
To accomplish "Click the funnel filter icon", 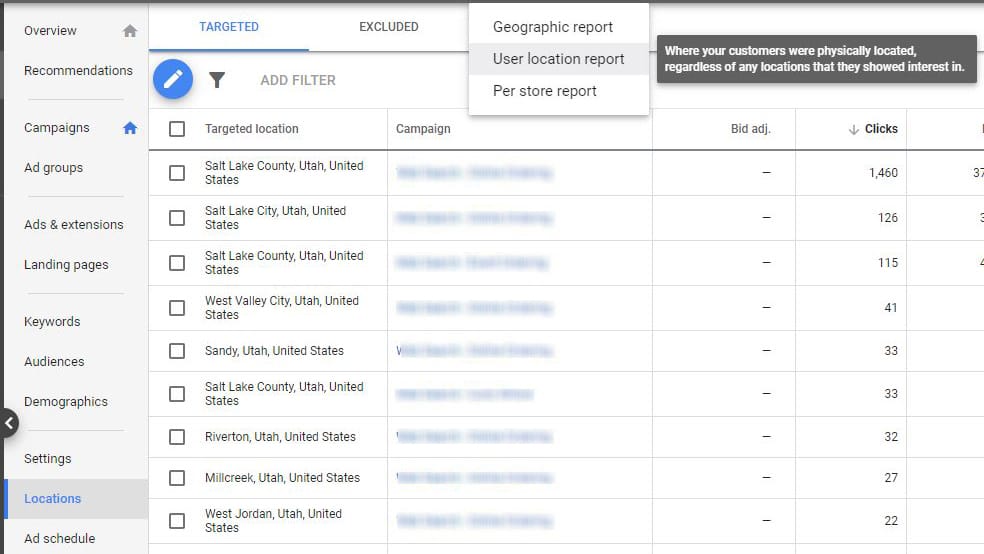I will click(x=217, y=80).
